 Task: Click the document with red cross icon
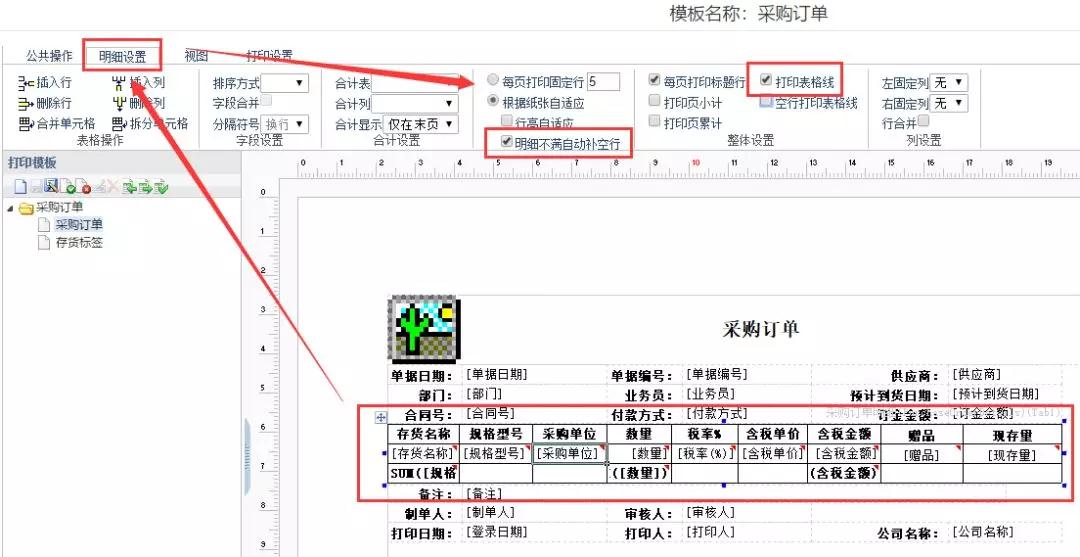[83, 187]
